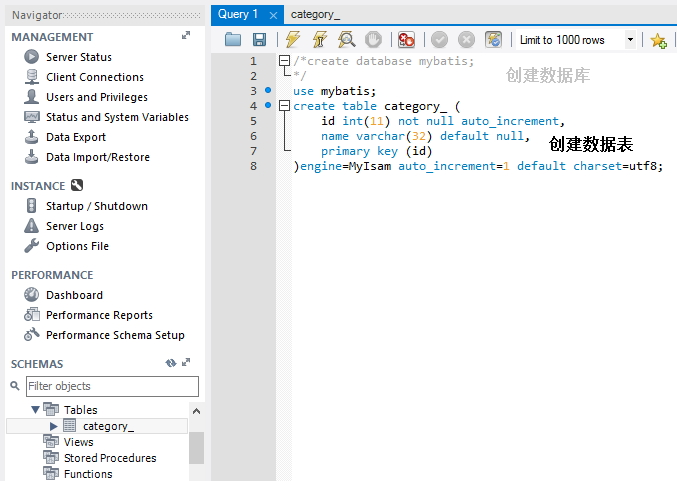Collapse the Tables tree node
This screenshot has height=481, width=677.
pos(36,409)
